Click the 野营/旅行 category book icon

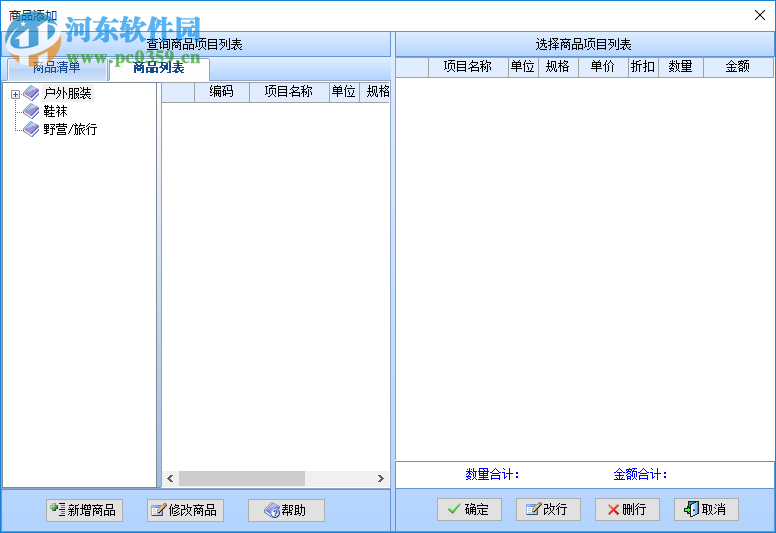point(31,129)
